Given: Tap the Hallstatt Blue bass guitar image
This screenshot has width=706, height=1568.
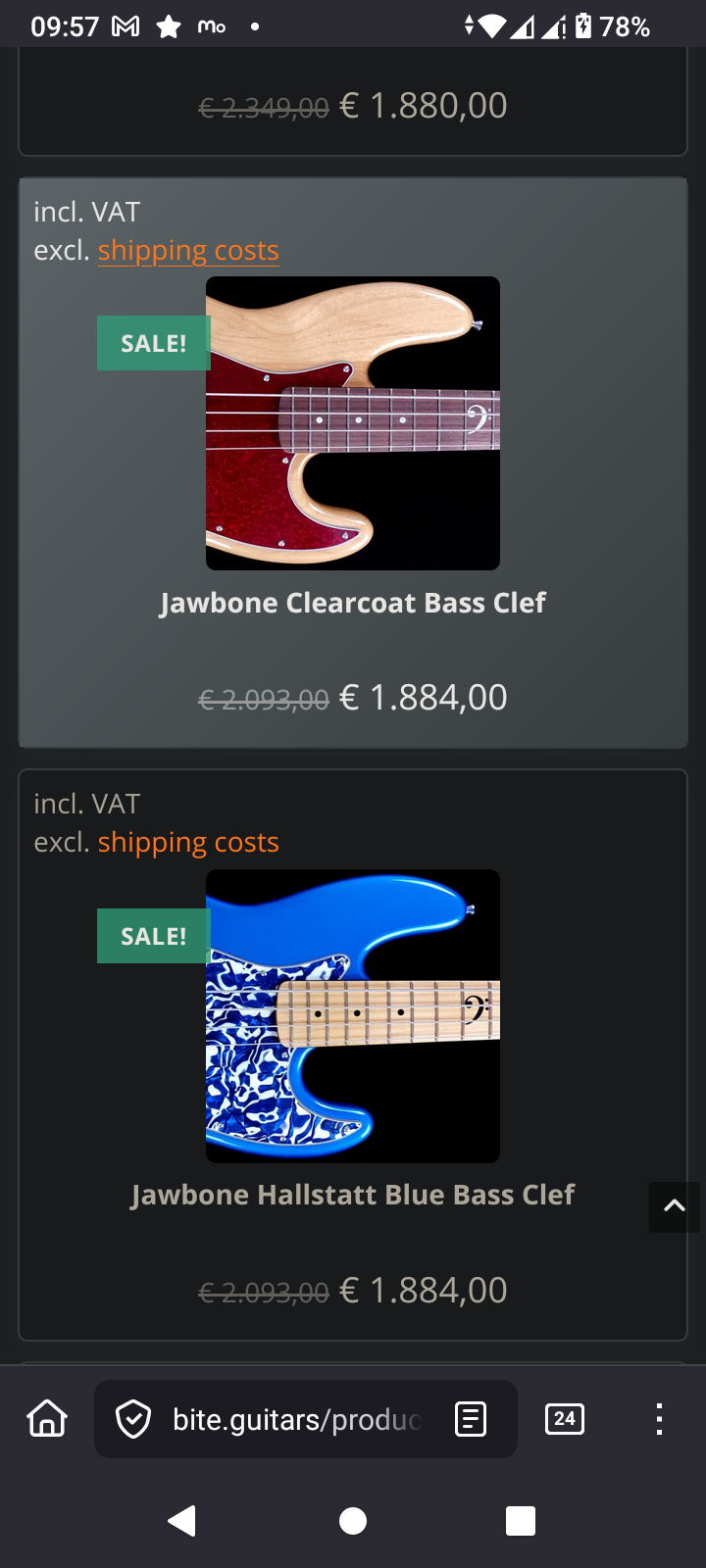Looking at the screenshot, I should [353, 1016].
